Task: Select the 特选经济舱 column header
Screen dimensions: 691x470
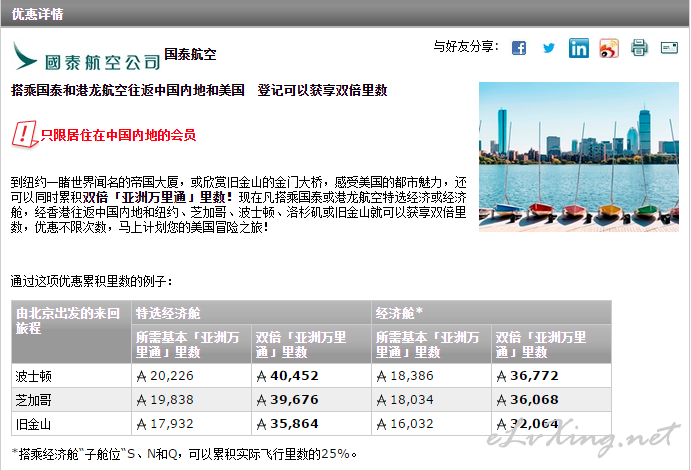Action: (x=168, y=313)
